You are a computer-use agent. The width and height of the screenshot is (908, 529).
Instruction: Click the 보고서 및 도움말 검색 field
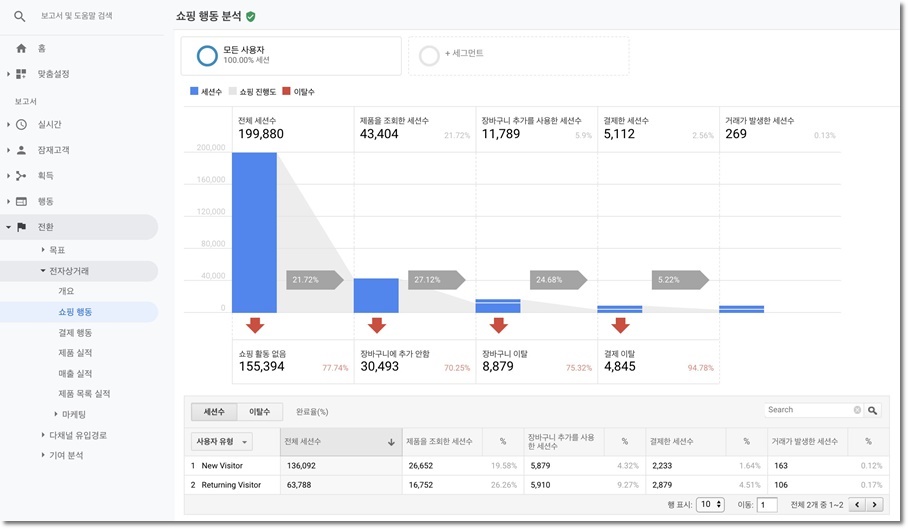(76, 16)
